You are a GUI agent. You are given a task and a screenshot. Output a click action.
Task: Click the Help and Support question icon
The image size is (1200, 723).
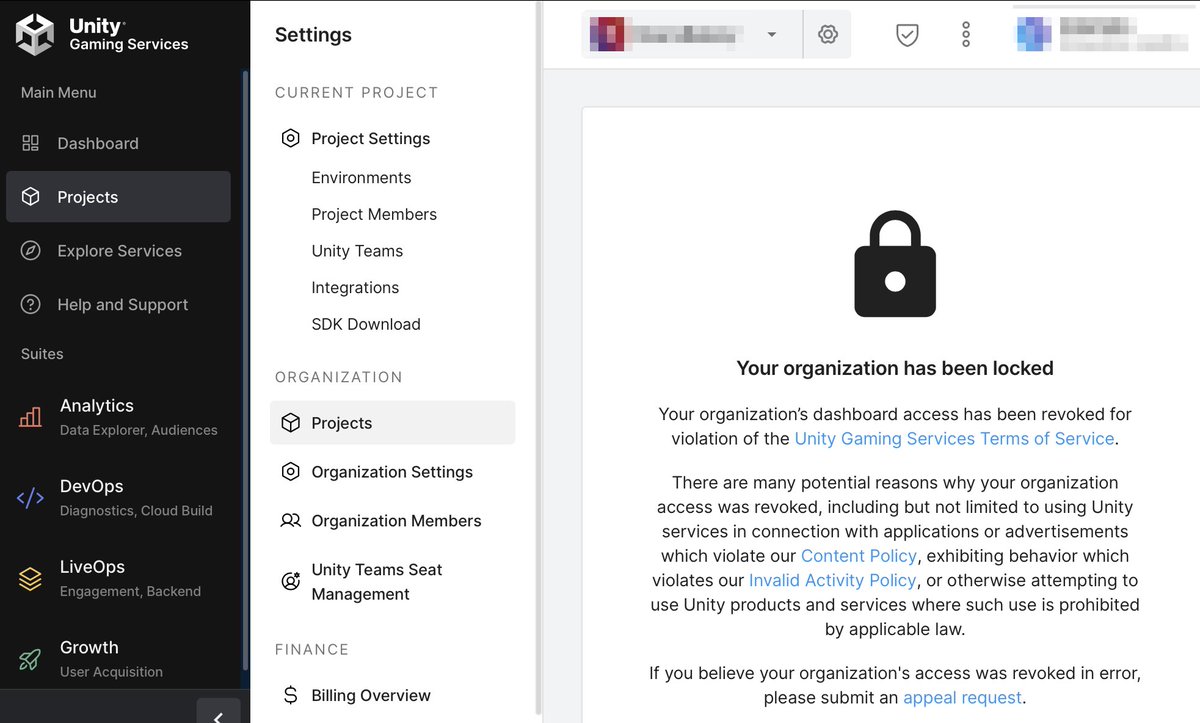coord(31,305)
